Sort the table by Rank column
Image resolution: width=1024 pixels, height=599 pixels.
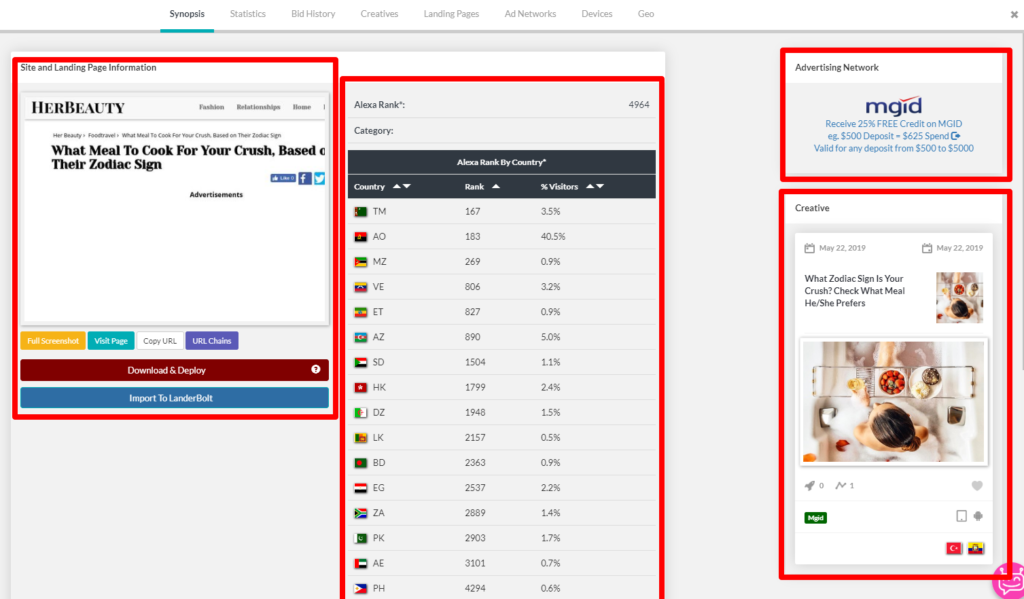(496, 187)
